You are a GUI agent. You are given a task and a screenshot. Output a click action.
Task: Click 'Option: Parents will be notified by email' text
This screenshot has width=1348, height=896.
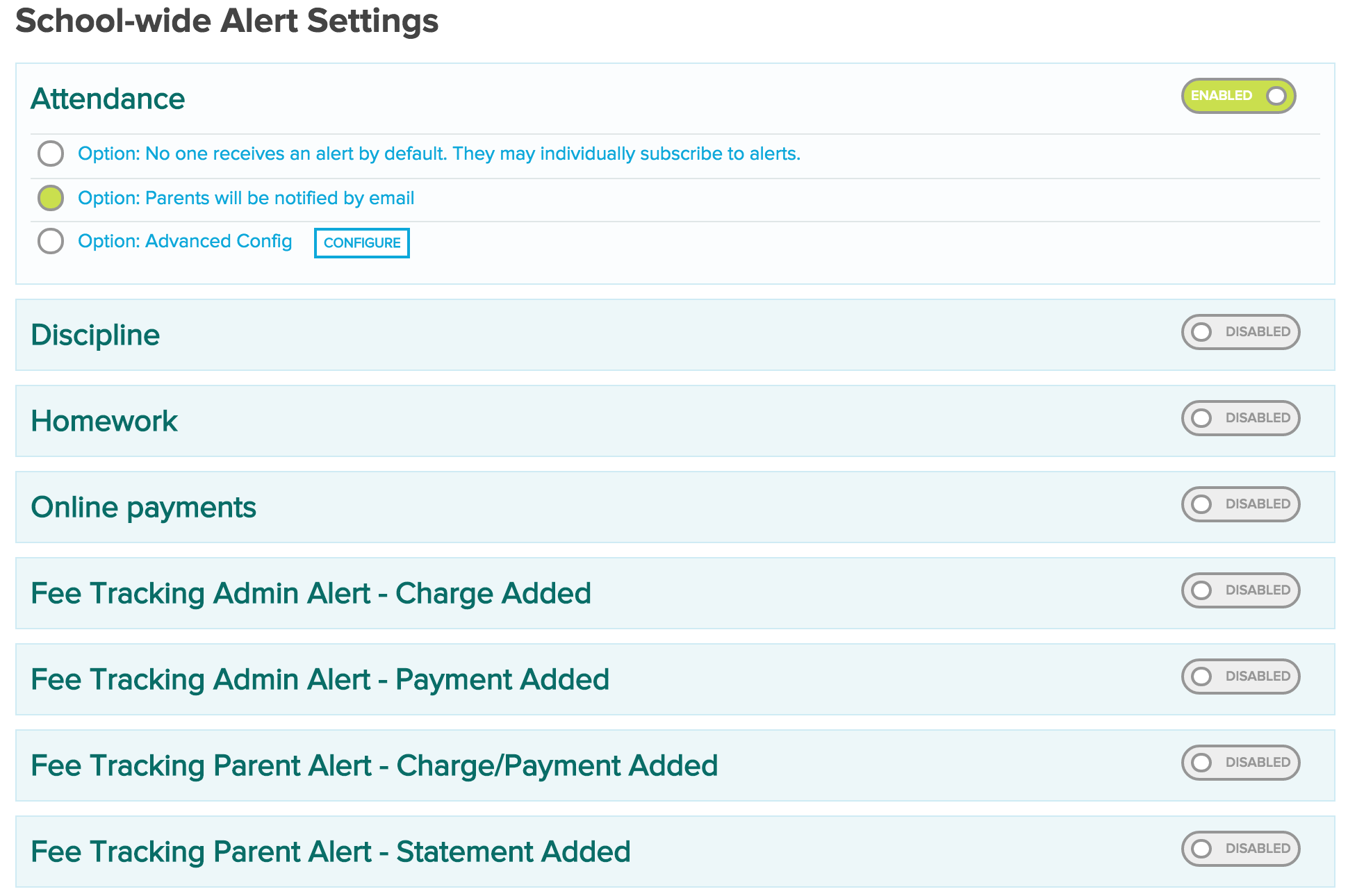pyautogui.click(x=246, y=198)
